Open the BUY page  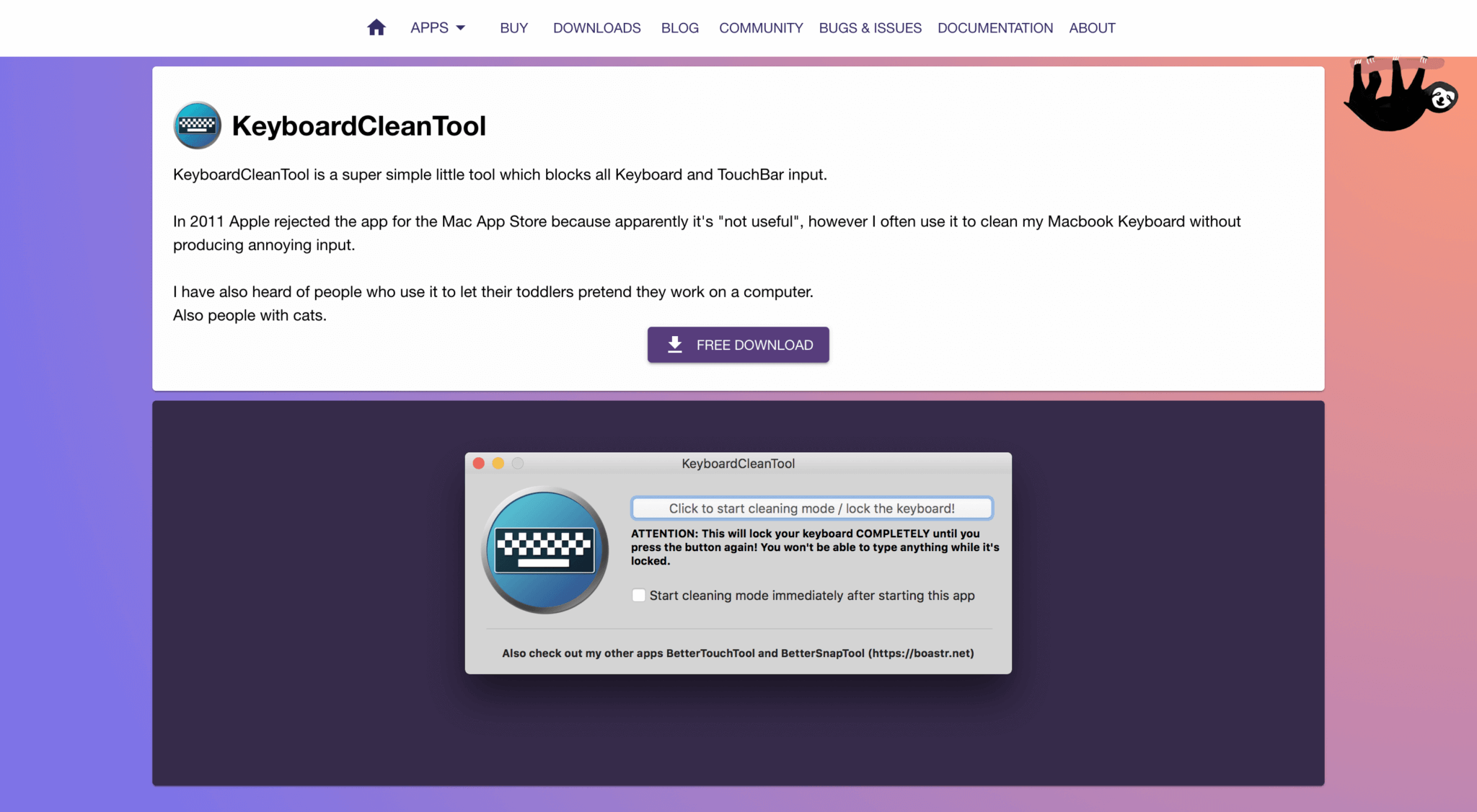tap(513, 27)
